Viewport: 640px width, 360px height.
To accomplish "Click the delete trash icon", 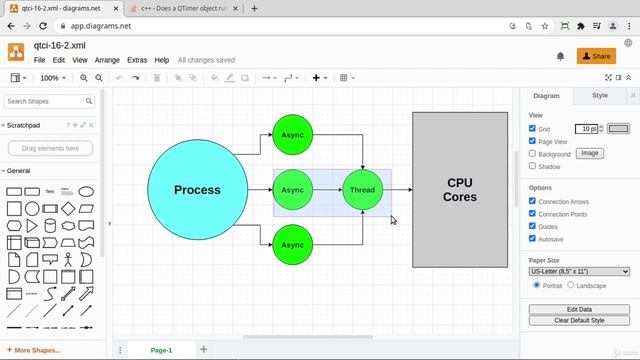I will coord(157,78).
